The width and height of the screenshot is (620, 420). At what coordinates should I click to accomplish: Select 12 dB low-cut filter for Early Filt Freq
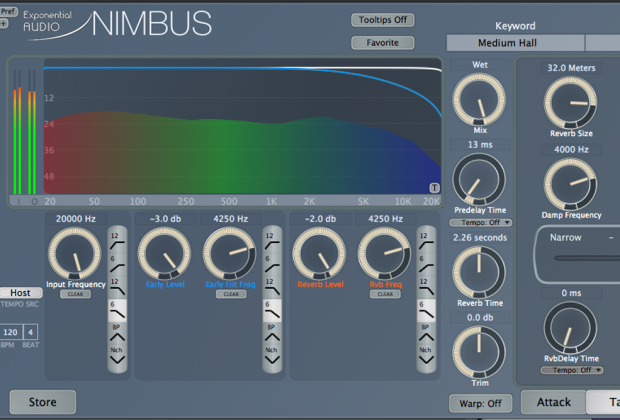pyautogui.click(x=272, y=241)
